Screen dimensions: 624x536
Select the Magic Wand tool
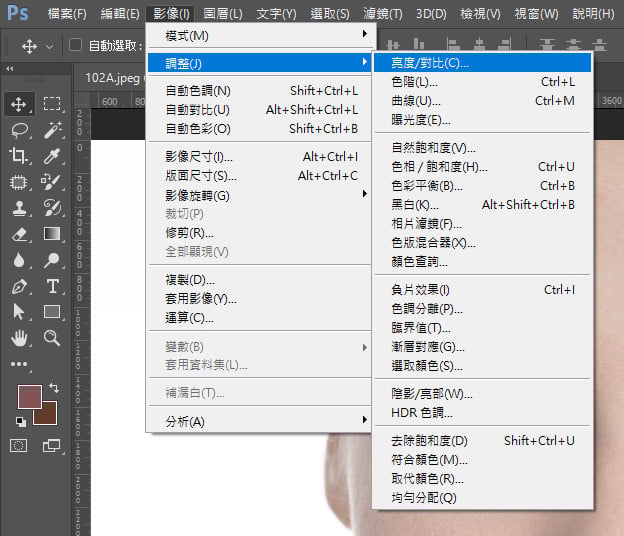[52, 130]
